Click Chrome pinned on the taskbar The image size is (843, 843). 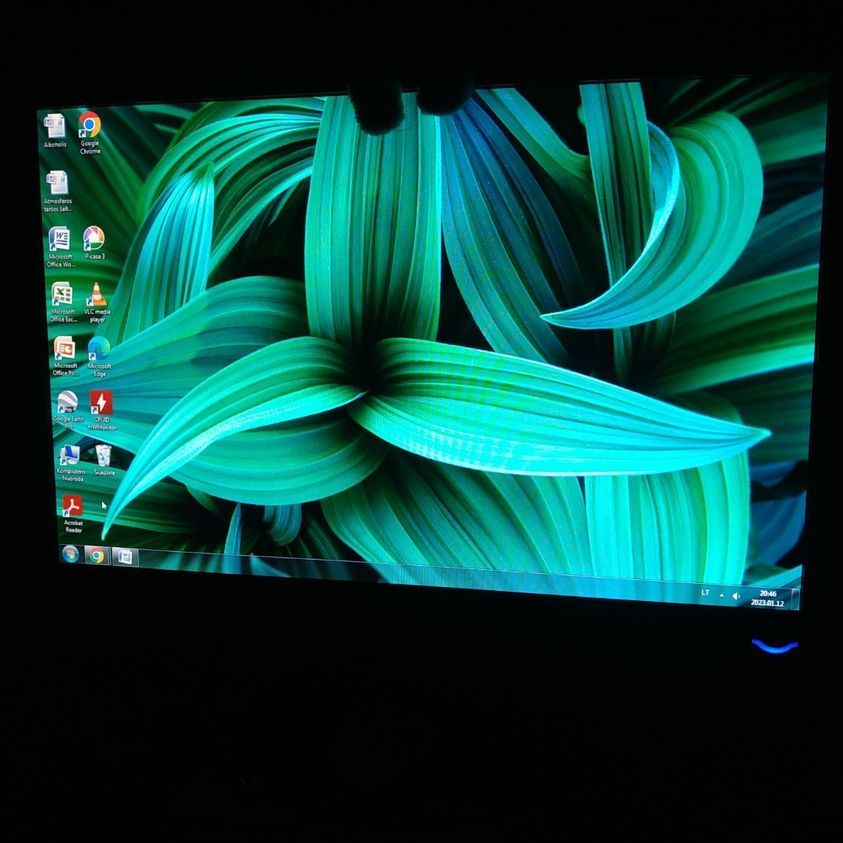coord(96,555)
